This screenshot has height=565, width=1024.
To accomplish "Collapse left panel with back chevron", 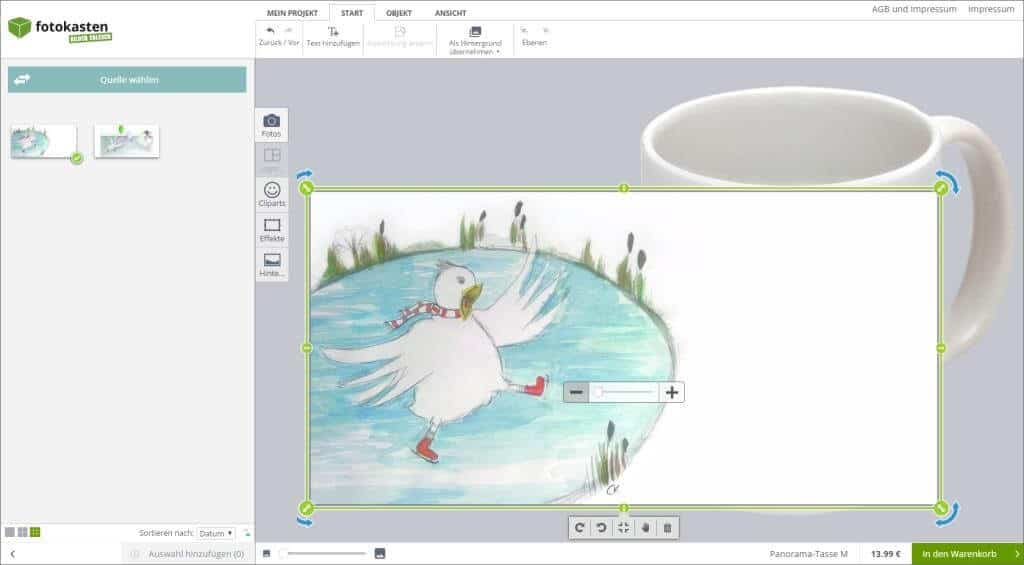I will click(x=12, y=554).
